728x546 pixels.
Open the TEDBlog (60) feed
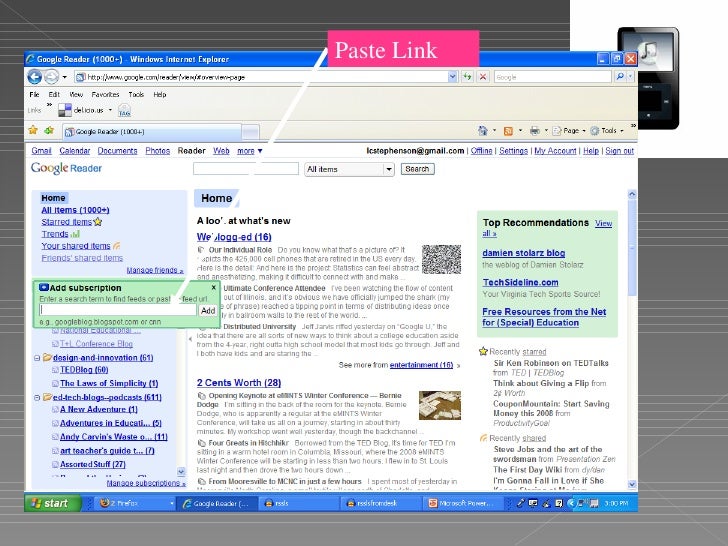pyautogui.click(x=84, y=370)
